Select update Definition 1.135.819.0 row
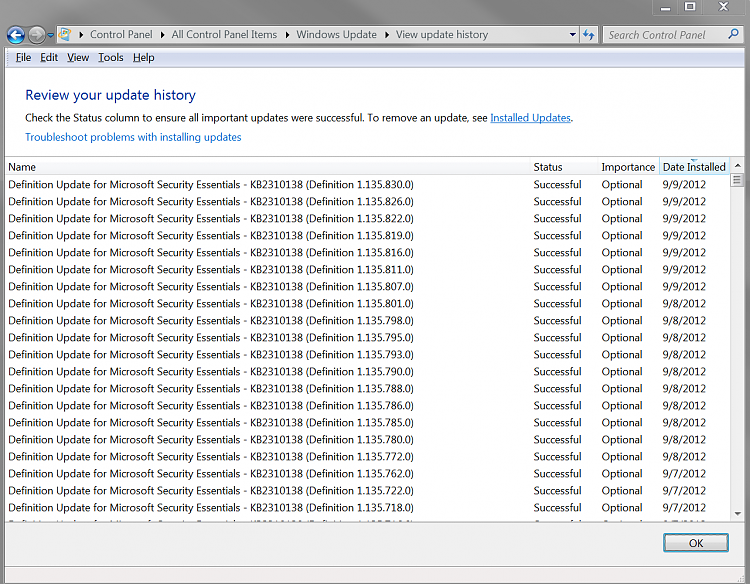 tap(367, 236)
